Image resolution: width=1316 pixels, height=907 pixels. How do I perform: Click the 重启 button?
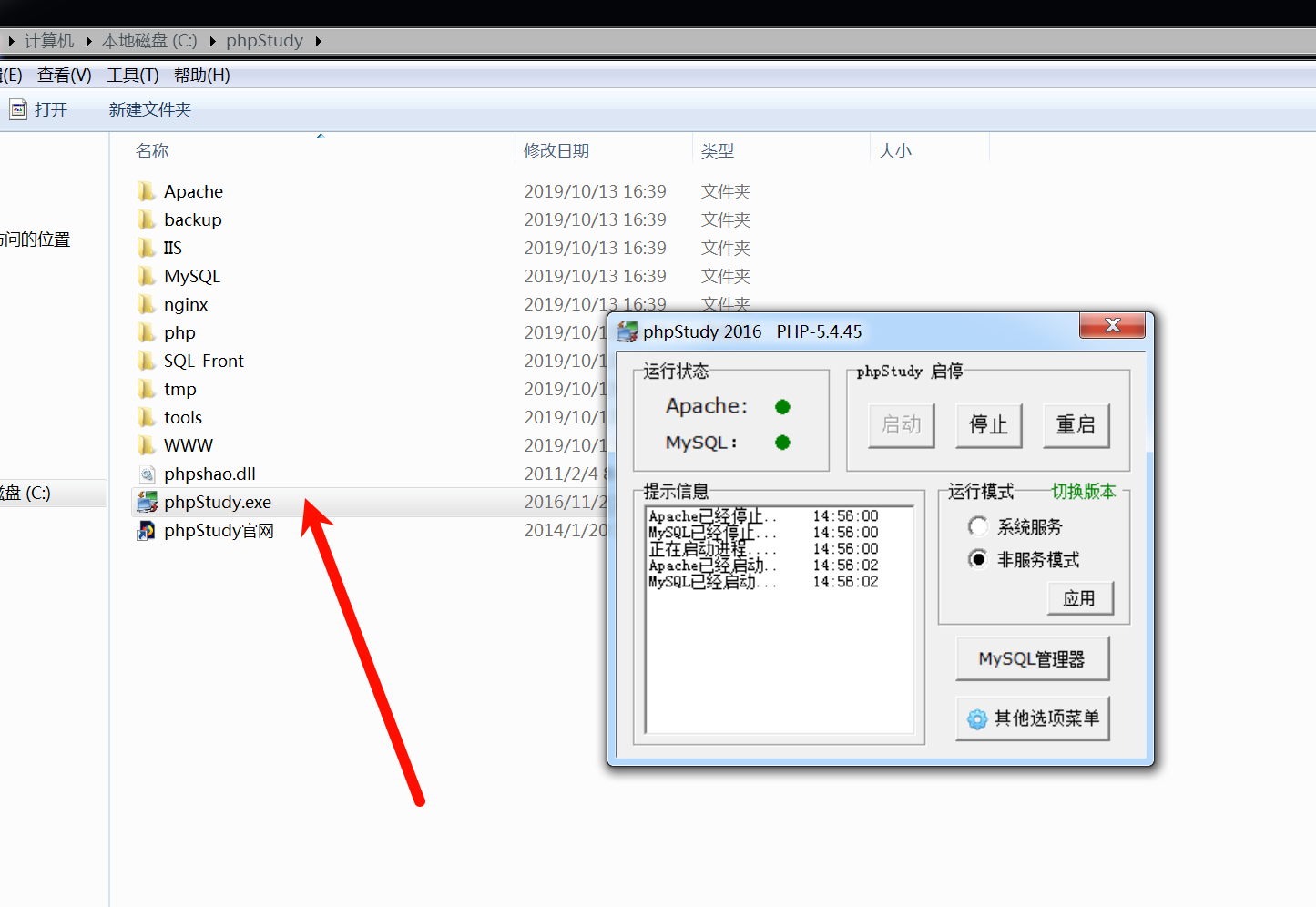1076,425
